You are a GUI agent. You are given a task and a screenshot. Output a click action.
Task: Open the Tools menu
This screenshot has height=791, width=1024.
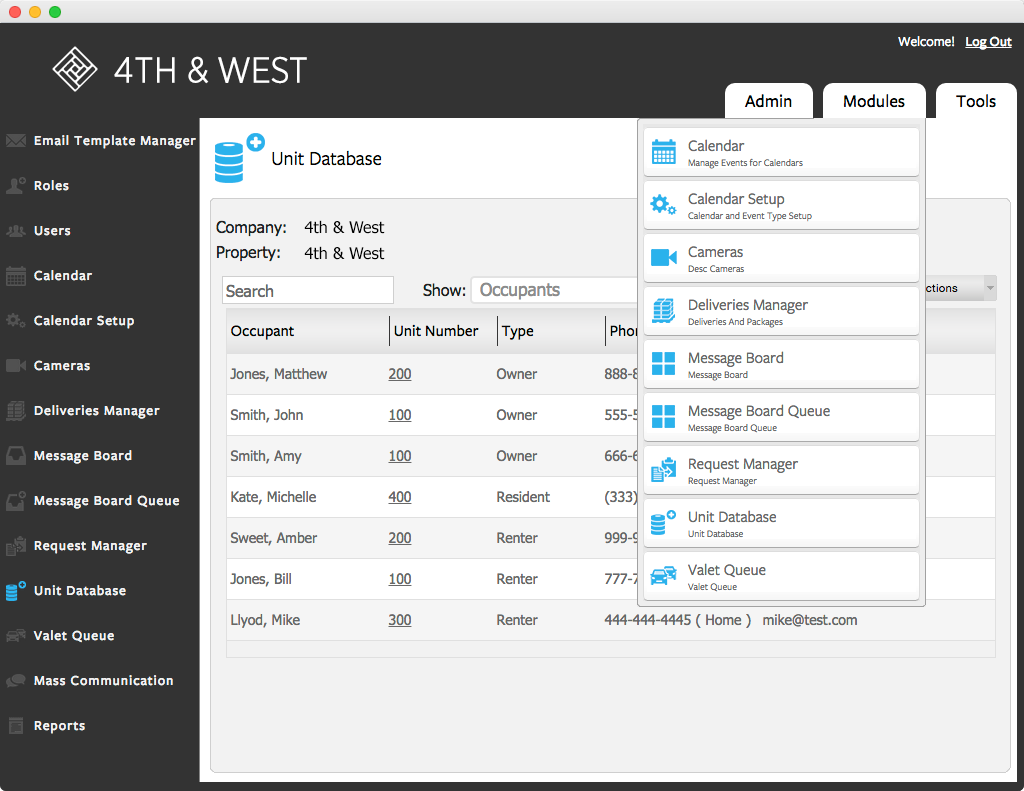(975, 101)
